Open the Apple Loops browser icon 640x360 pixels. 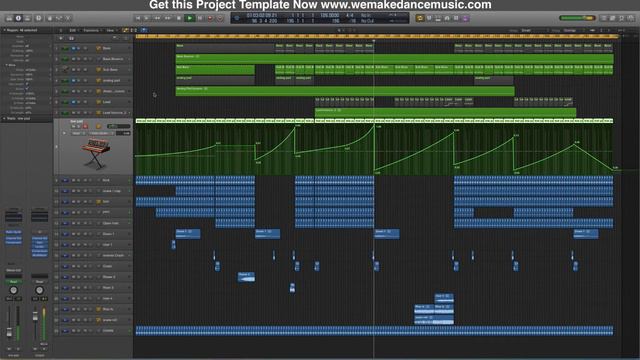[622, 18]
